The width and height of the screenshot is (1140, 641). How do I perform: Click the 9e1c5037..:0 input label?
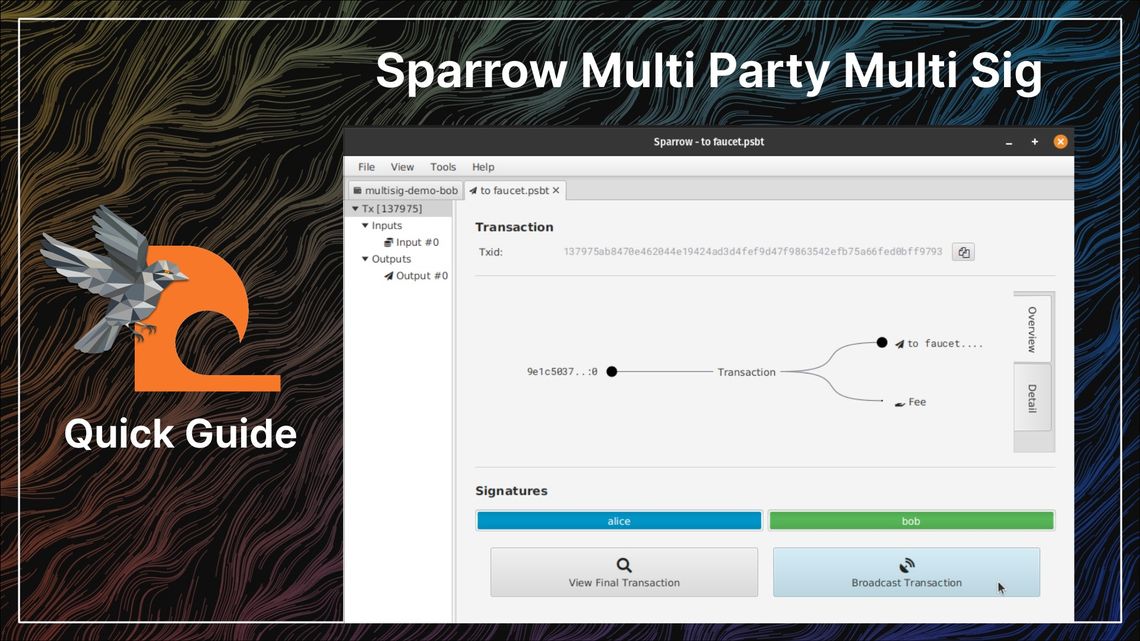pyautogui.click(x=562, y=371)
